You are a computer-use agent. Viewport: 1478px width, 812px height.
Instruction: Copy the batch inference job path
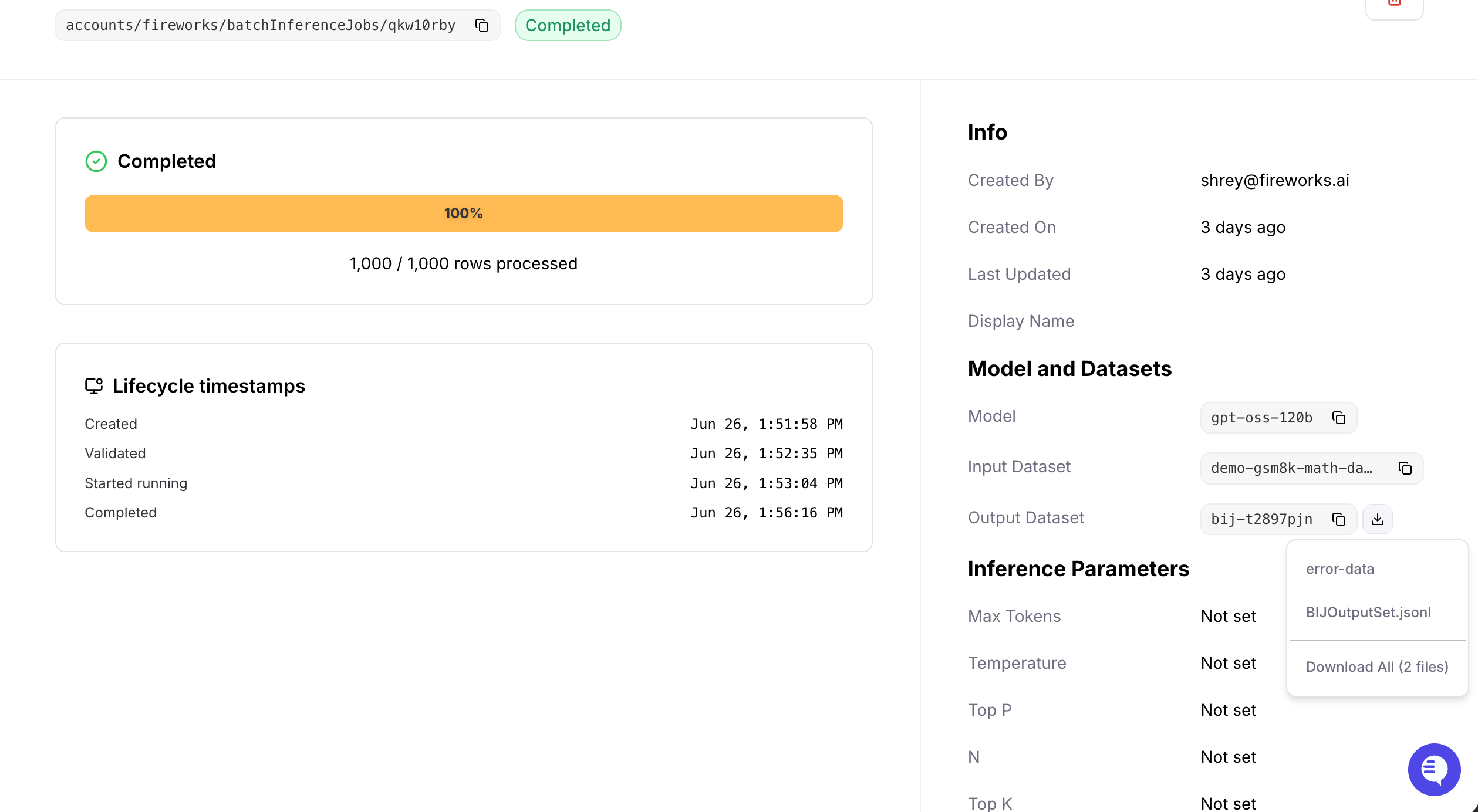pos(482,25)
